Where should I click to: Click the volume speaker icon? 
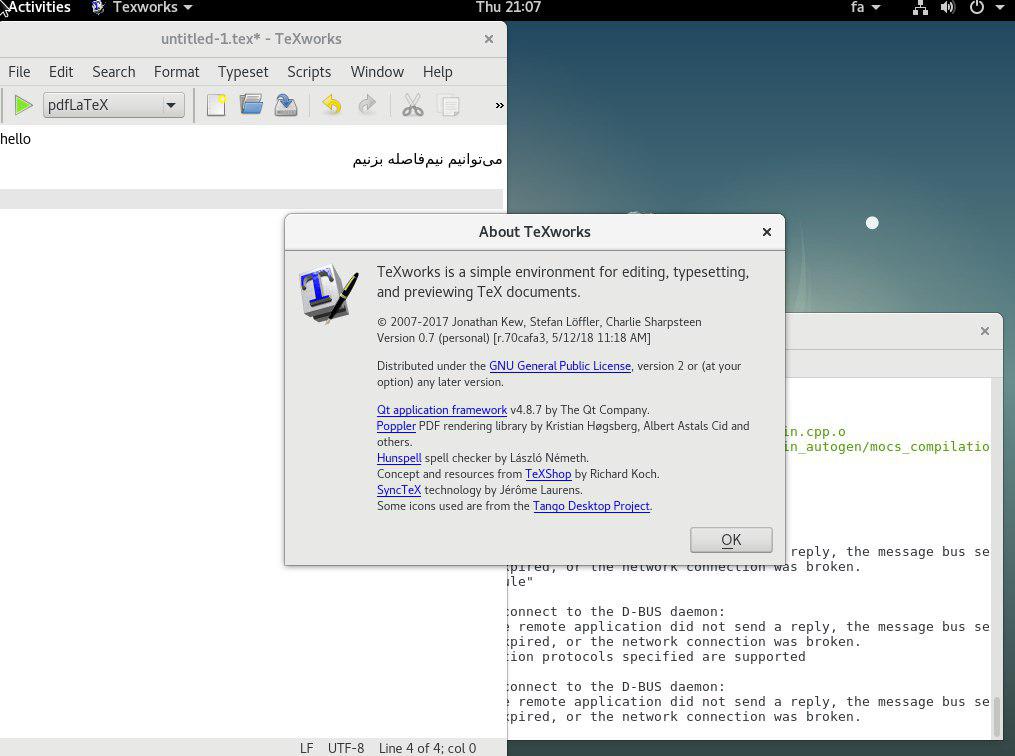948,8
